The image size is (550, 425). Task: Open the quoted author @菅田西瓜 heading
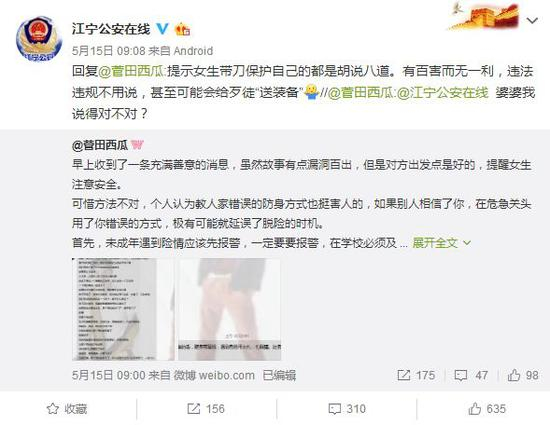[100, 145]
